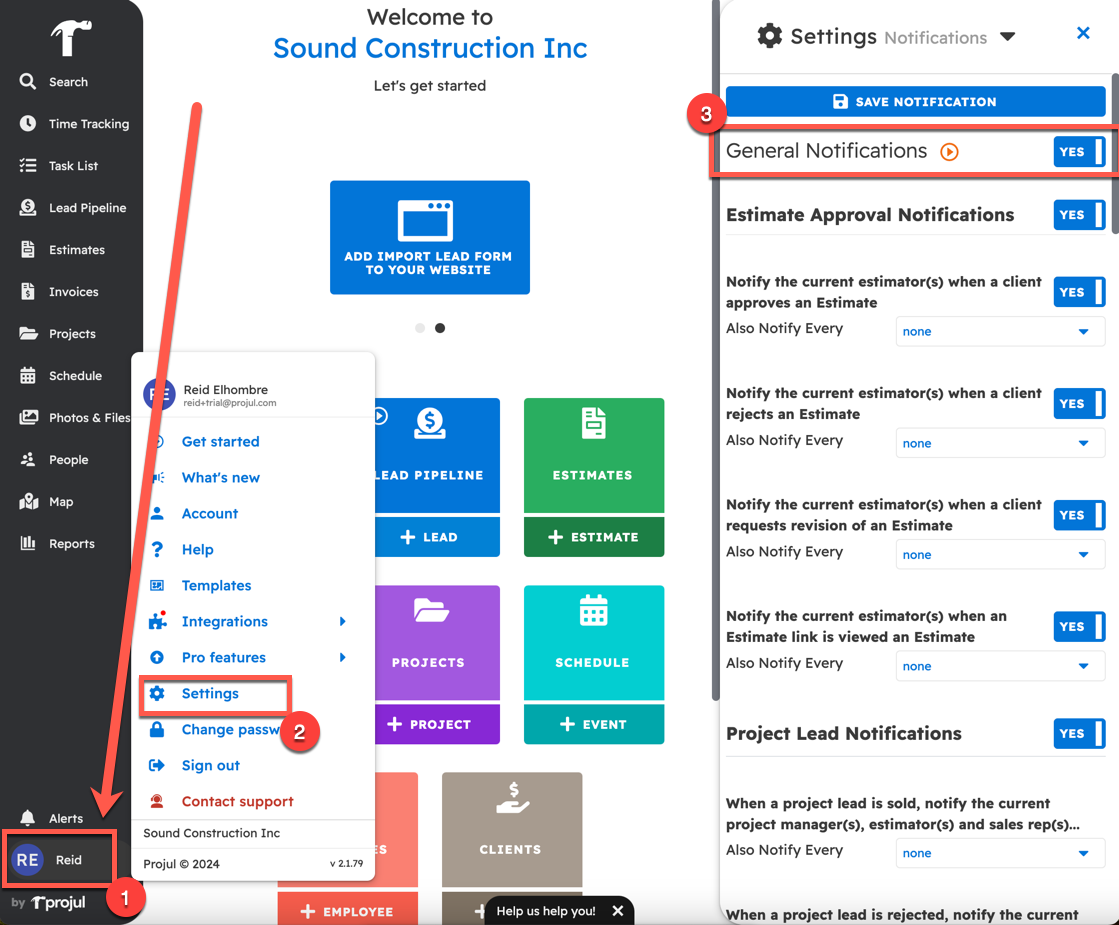Open the Photos & Files section
Screen dimensions: 1119x925
(27, 417)
